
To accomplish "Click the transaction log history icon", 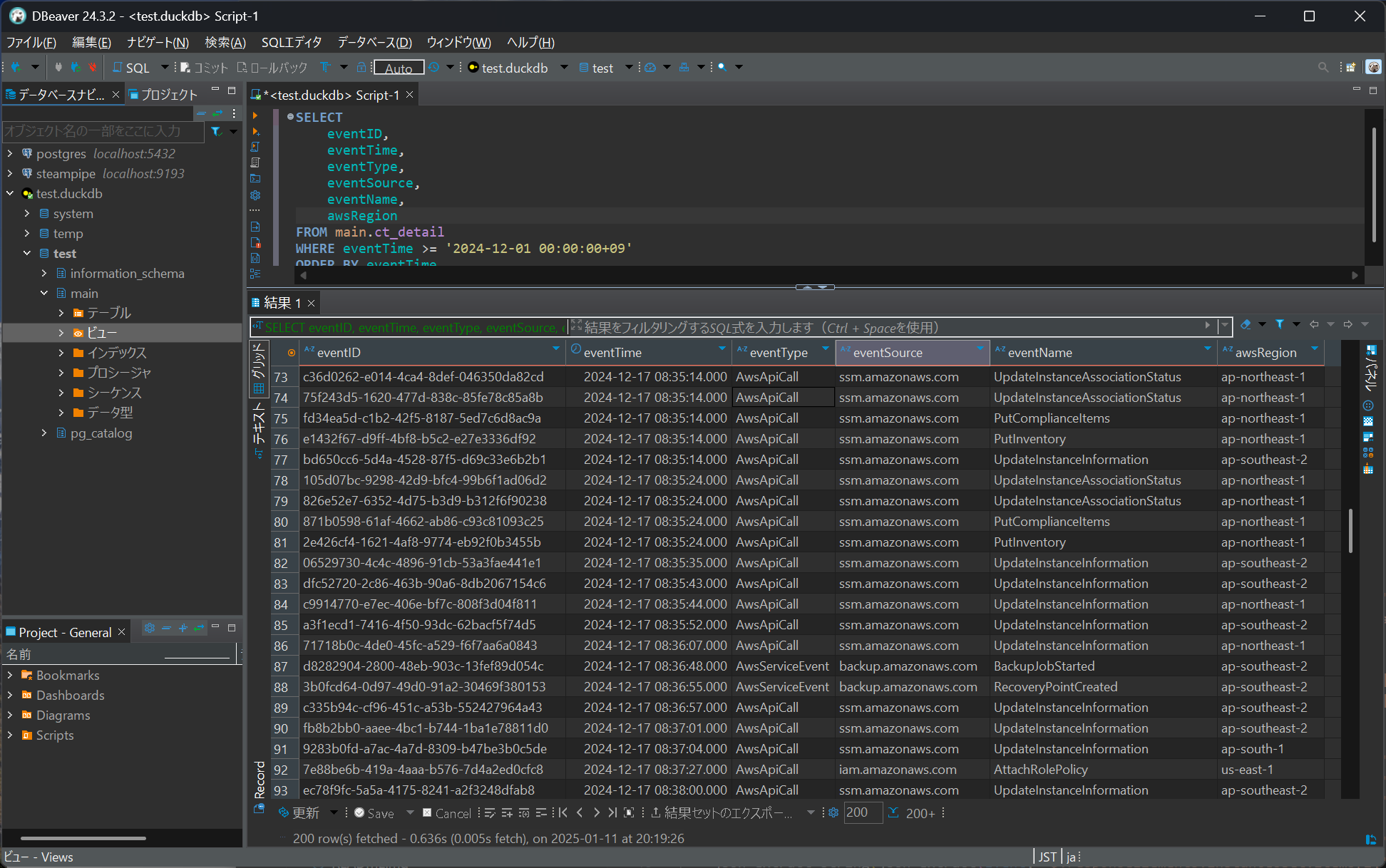I will 434,68.
